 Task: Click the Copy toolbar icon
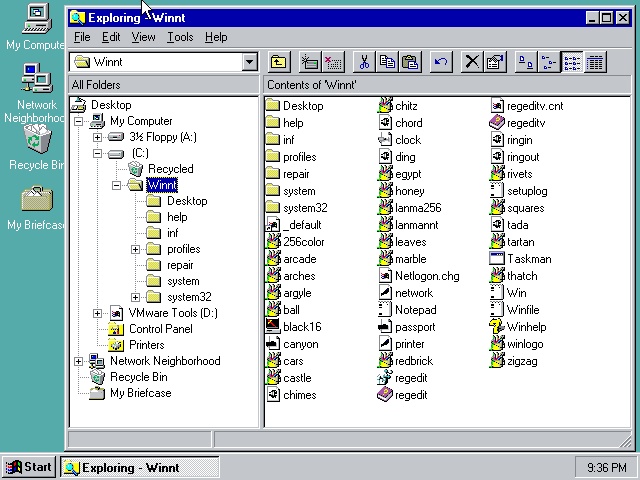[x=387, y=62]
